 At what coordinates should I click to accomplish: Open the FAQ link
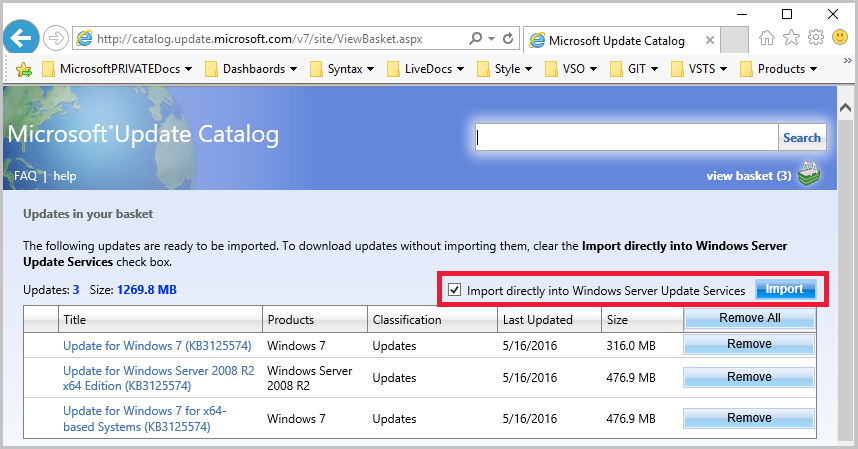point(26,176)
